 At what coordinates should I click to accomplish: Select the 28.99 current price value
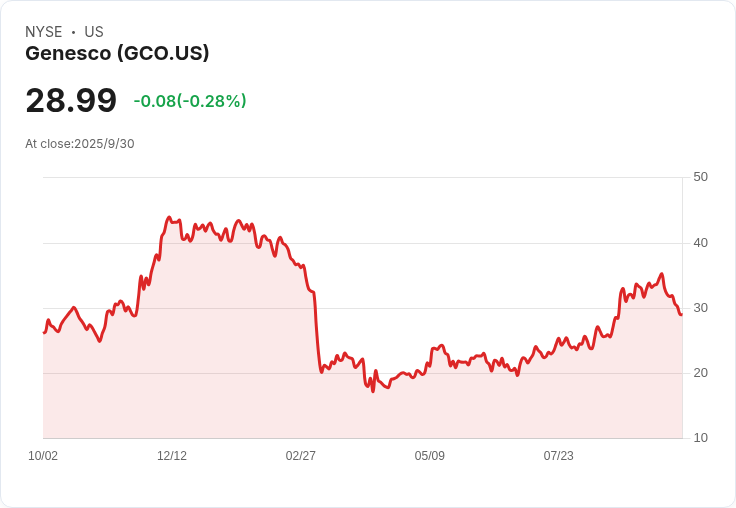pyautogui.click(x=71, y=100)
